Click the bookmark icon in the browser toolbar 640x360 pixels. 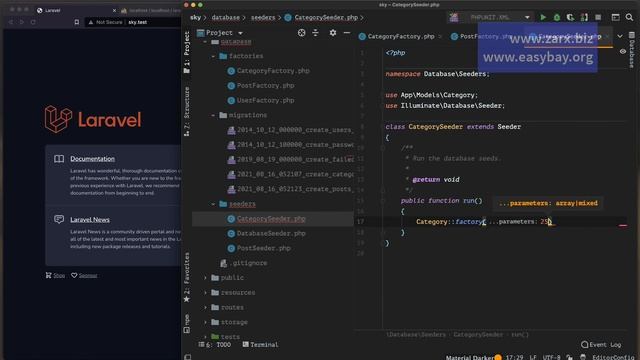[77, 22]
